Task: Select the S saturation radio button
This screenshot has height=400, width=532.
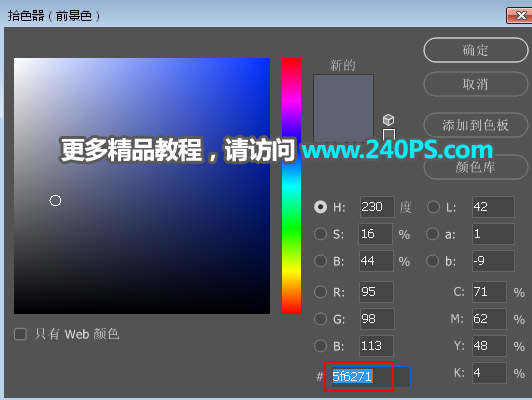Action: pos(320,234)
